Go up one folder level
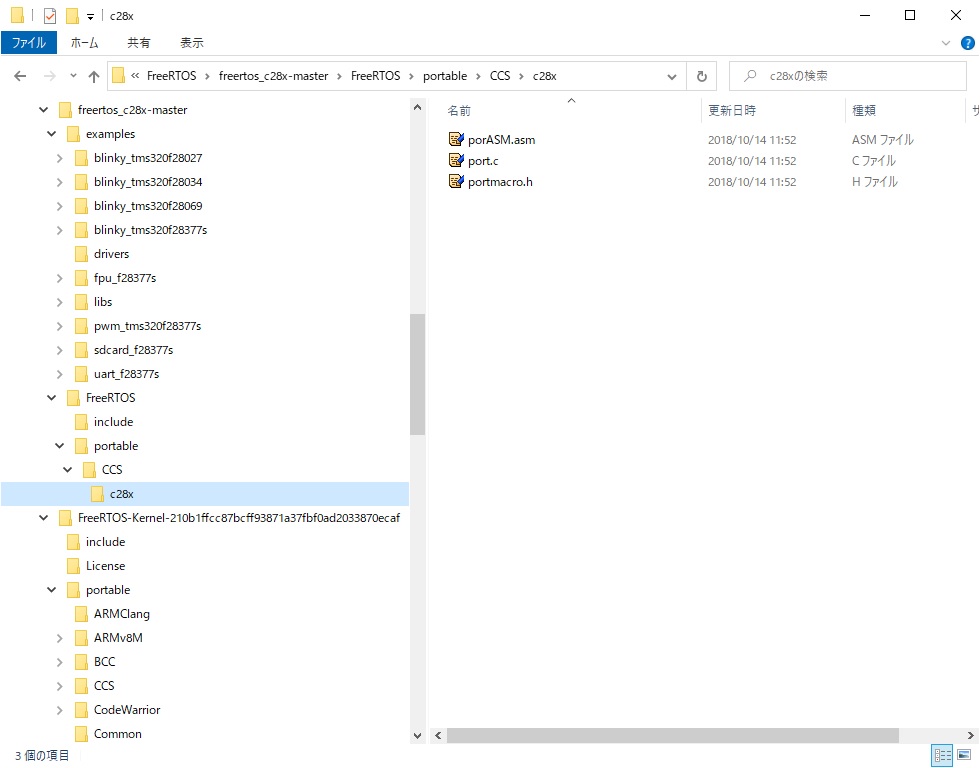Screen dimensions: 980x768 tap(94, 76)
